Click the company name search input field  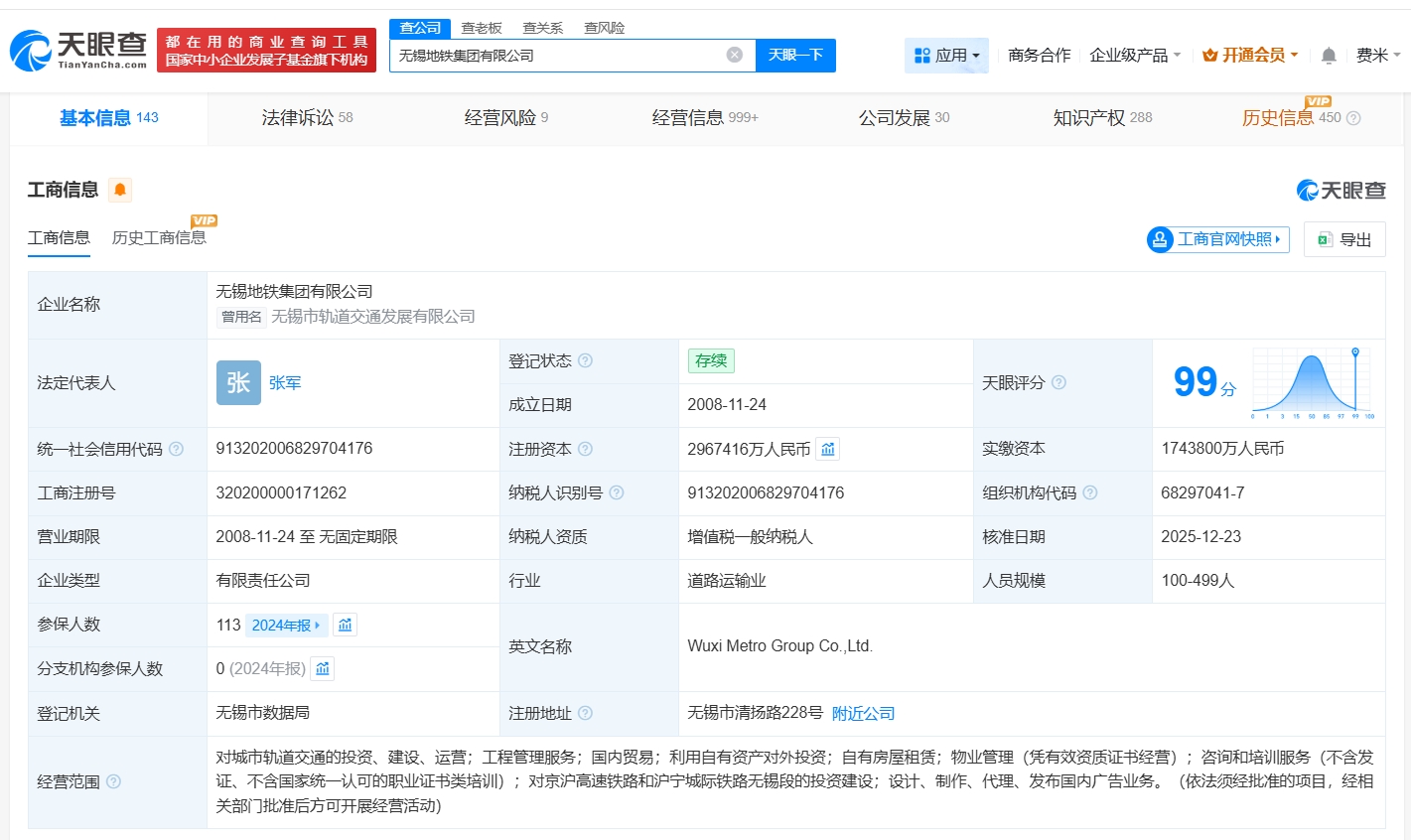(x=558, y=56)
